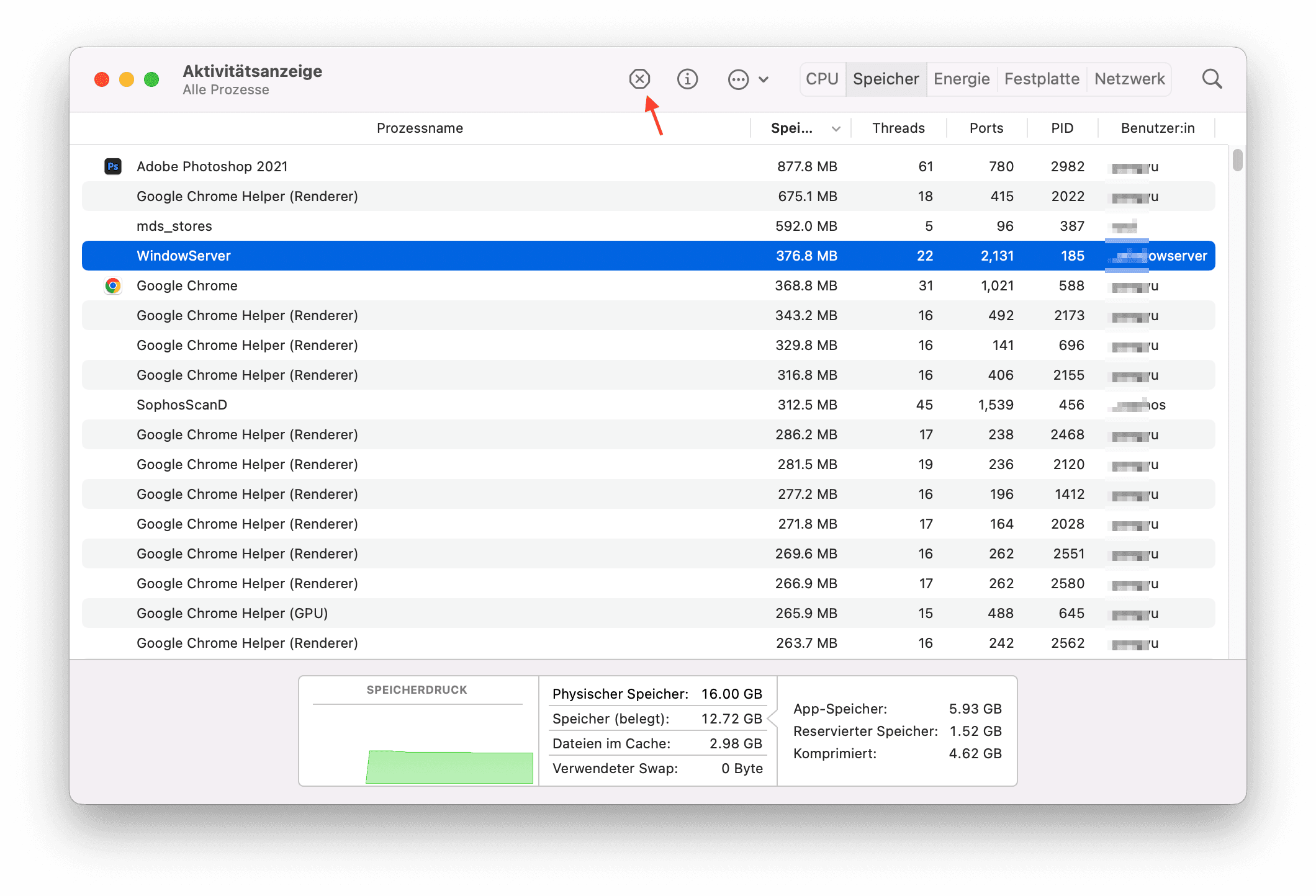Sort processes by the Ports column
Screen dimensions: 1316x896
[986, 128]
